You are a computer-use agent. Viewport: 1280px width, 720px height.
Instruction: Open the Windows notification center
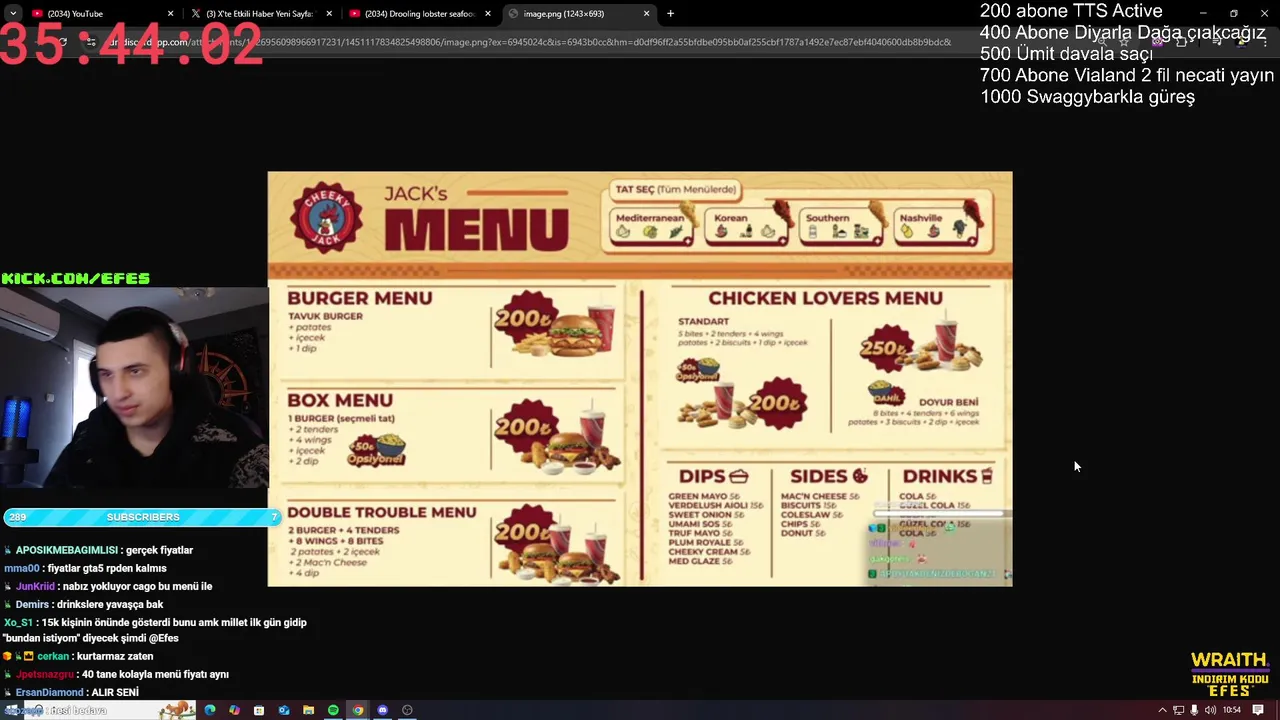pos(1258,710)
